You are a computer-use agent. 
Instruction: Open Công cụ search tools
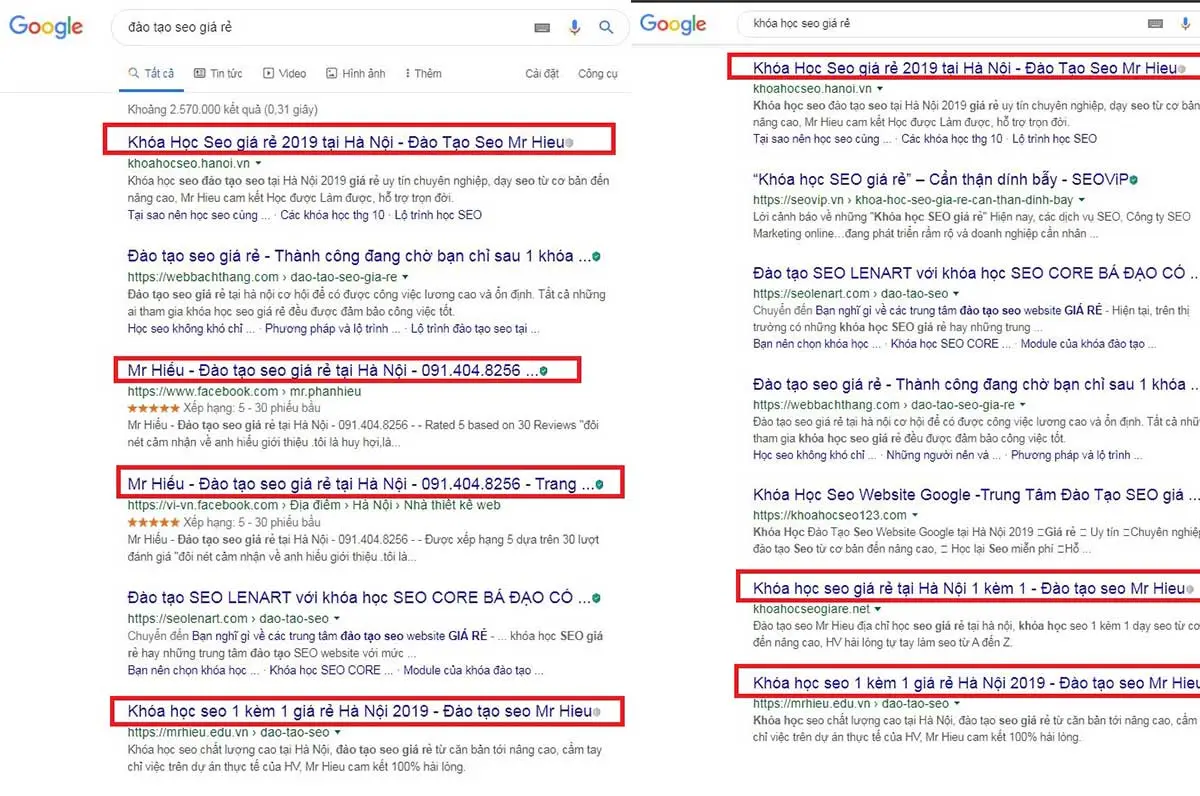598,73
